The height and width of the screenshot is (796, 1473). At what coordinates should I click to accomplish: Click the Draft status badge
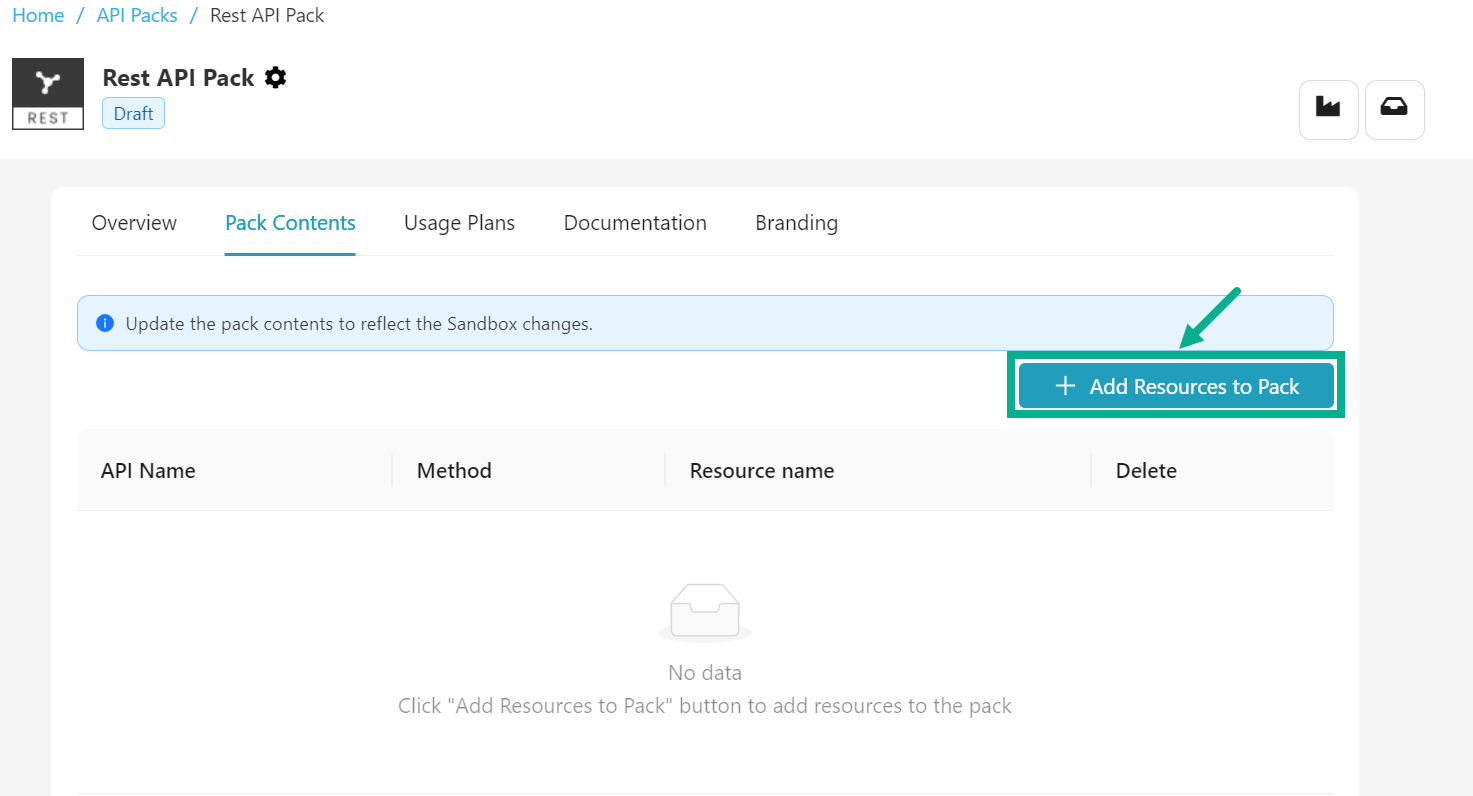(133, 114)
